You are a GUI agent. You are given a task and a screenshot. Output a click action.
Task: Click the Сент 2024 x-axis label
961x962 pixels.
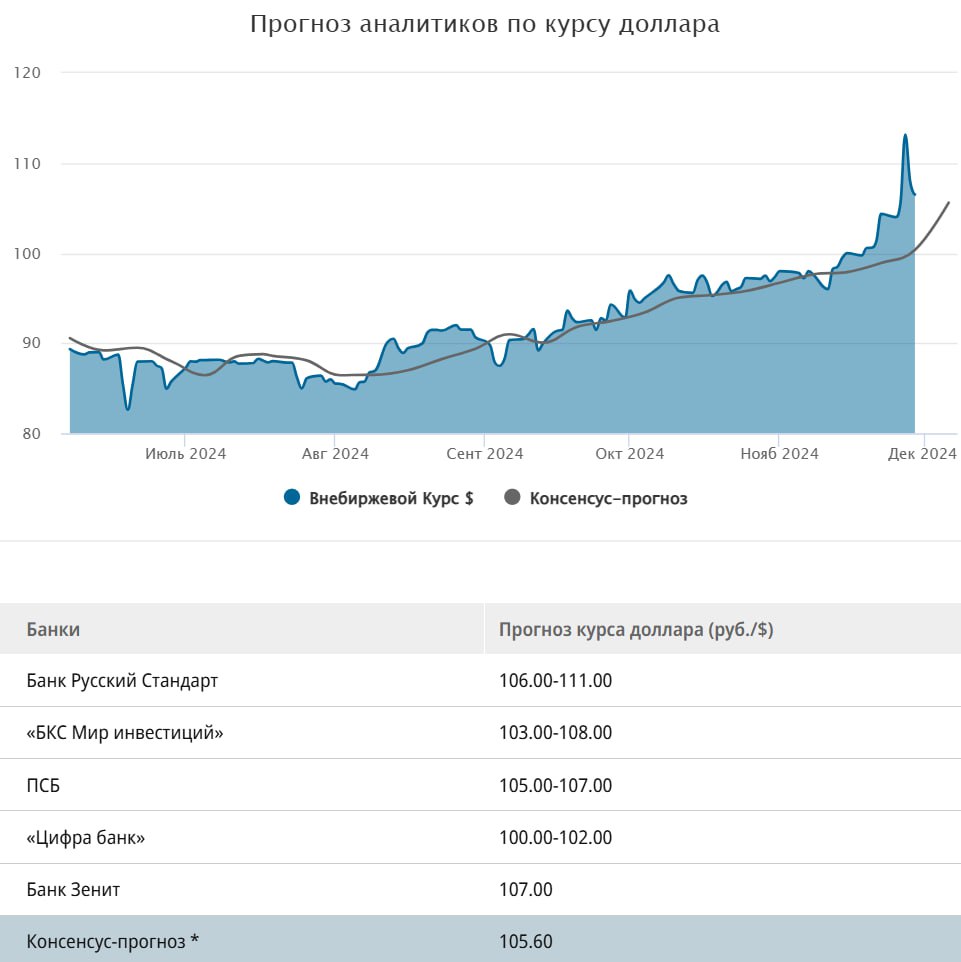pos(485,454)
